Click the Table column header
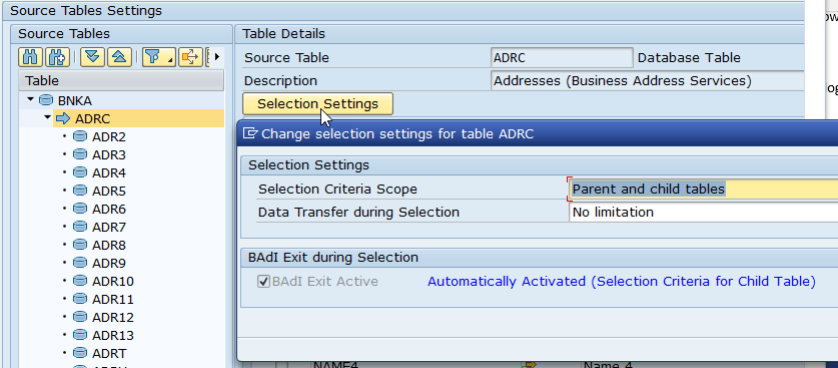 [x=121, y=81]
